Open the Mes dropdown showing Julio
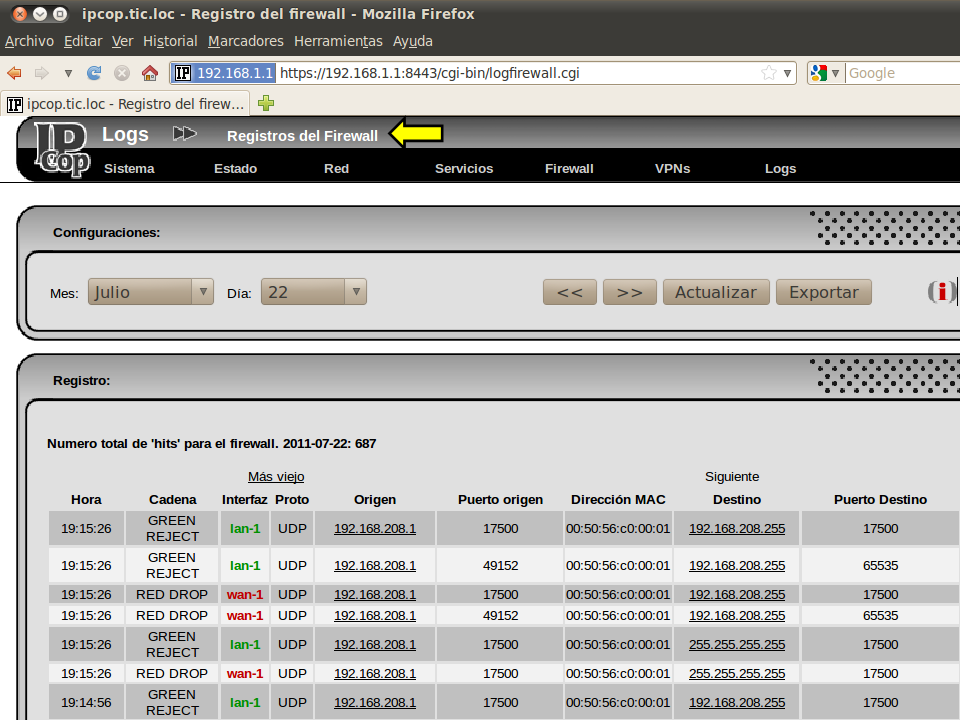Viewport: 960px width, 720px height. (151, 292)
